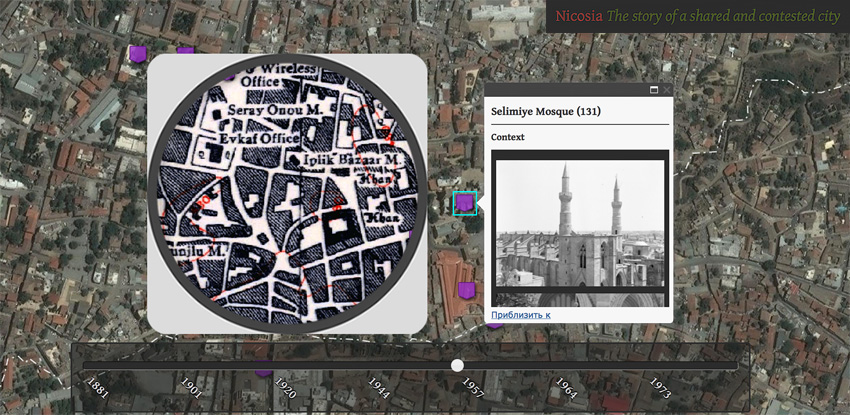850x415 pixels.
Task: Click the 'Приблизить к' zoom link
Action: (x=520, y=315)
